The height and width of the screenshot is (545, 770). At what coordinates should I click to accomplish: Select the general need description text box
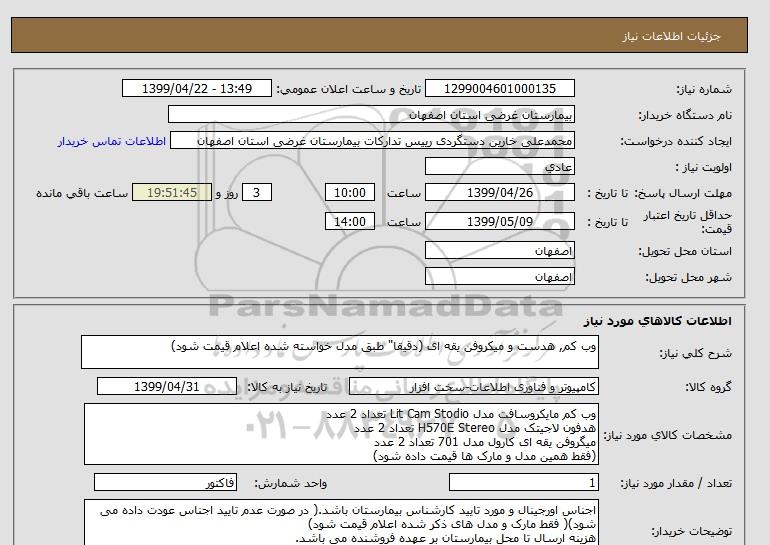(x=340, y=352)
